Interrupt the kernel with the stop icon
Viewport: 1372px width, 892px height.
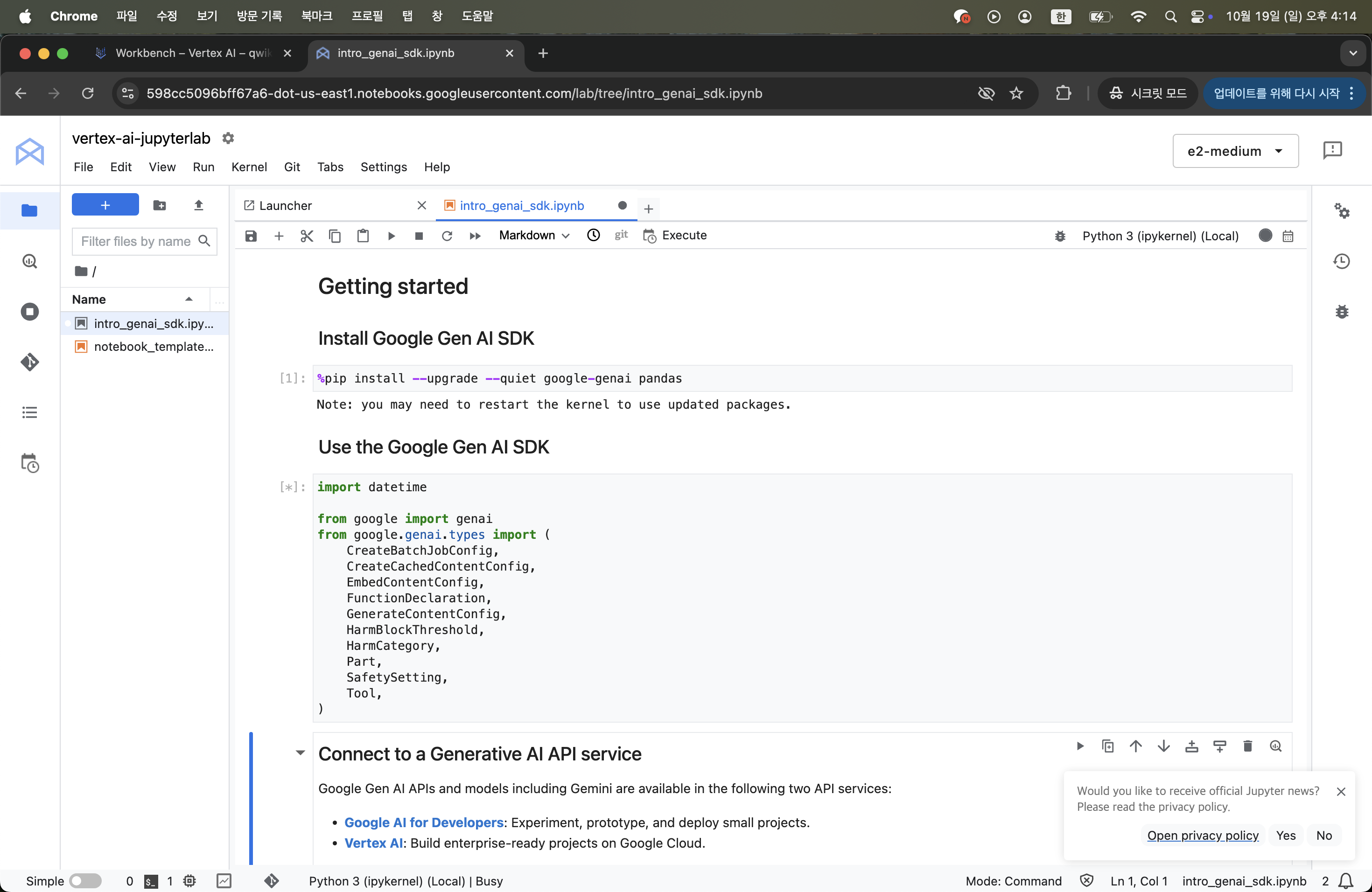[419, 236]
